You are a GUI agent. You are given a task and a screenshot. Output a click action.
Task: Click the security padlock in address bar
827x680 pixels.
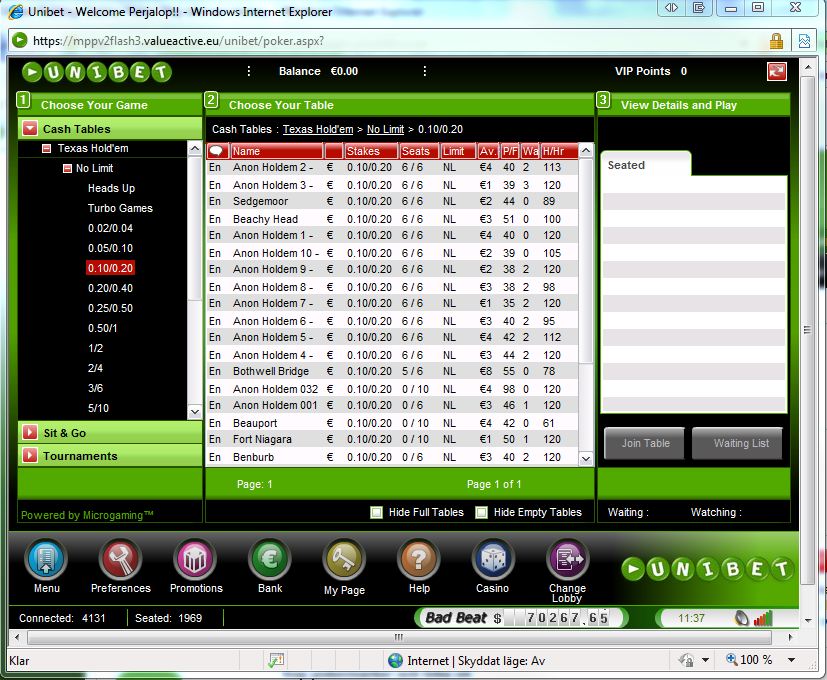(x=776, y=41)
